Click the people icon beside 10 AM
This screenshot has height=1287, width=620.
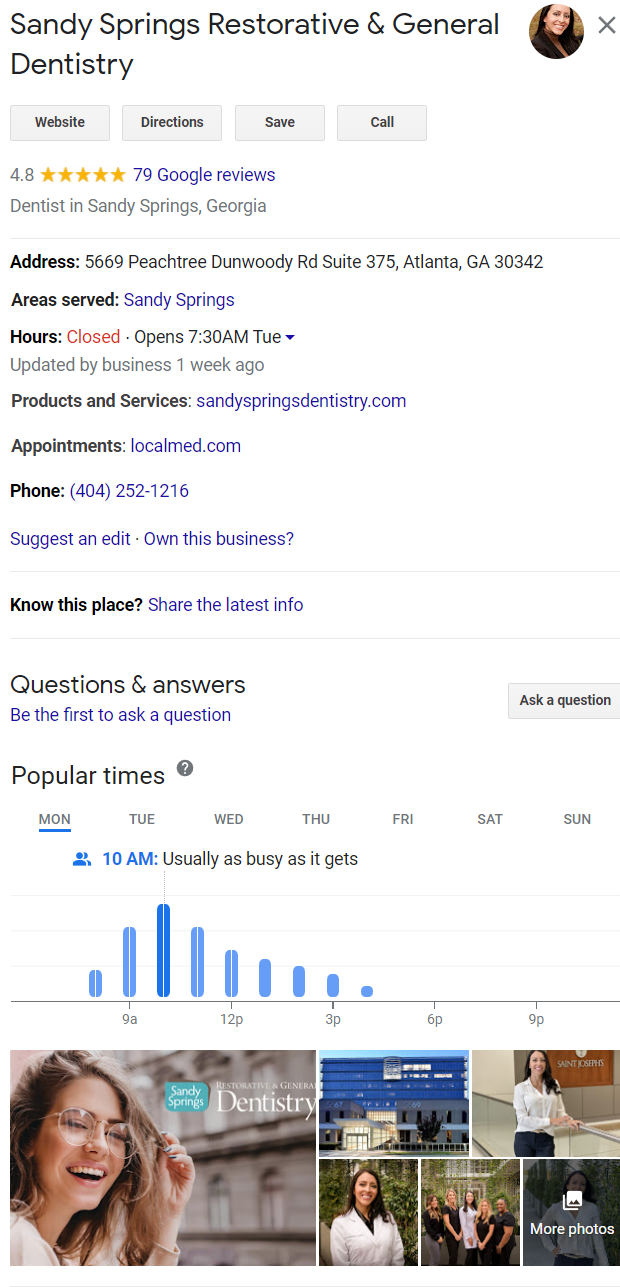point(82,859)
